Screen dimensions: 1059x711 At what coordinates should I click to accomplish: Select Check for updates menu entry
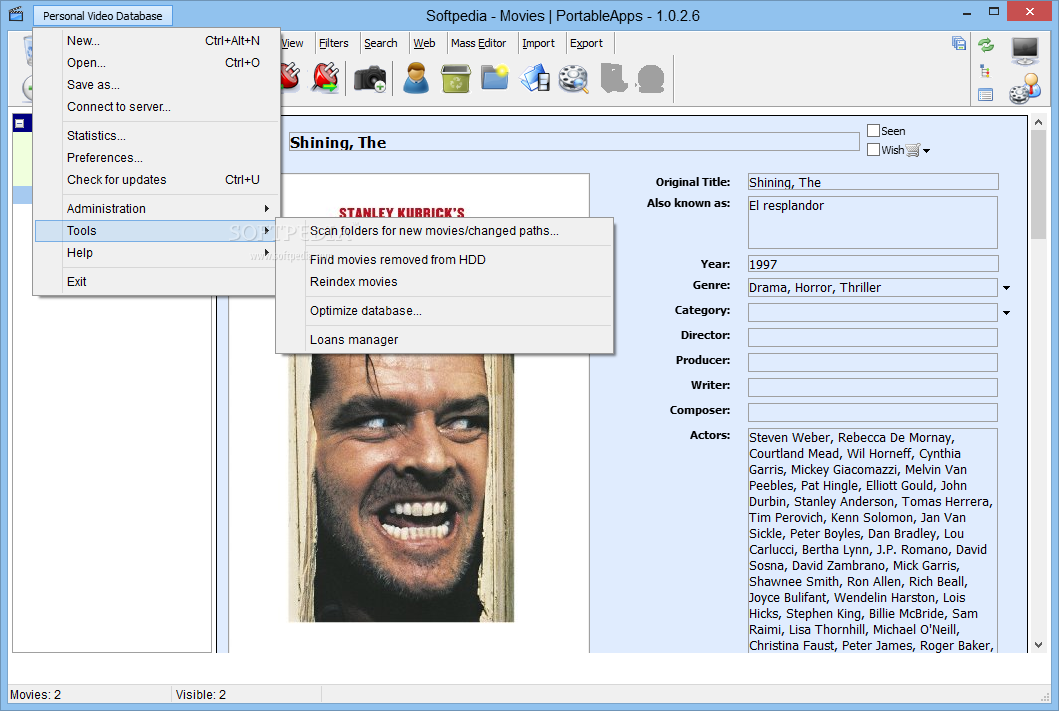coord(157,180)
